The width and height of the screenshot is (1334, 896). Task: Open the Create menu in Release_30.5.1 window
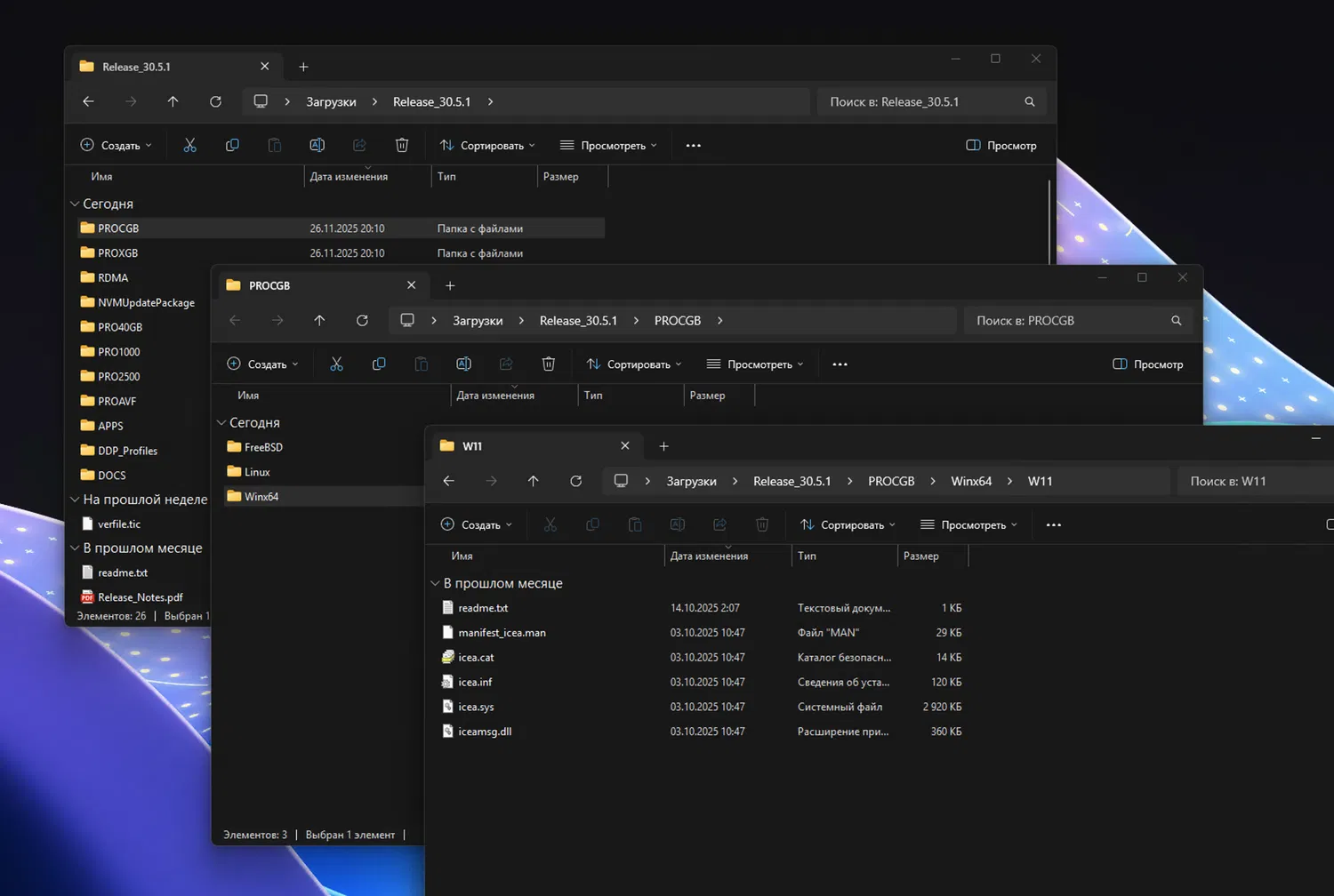click(117, 146)
